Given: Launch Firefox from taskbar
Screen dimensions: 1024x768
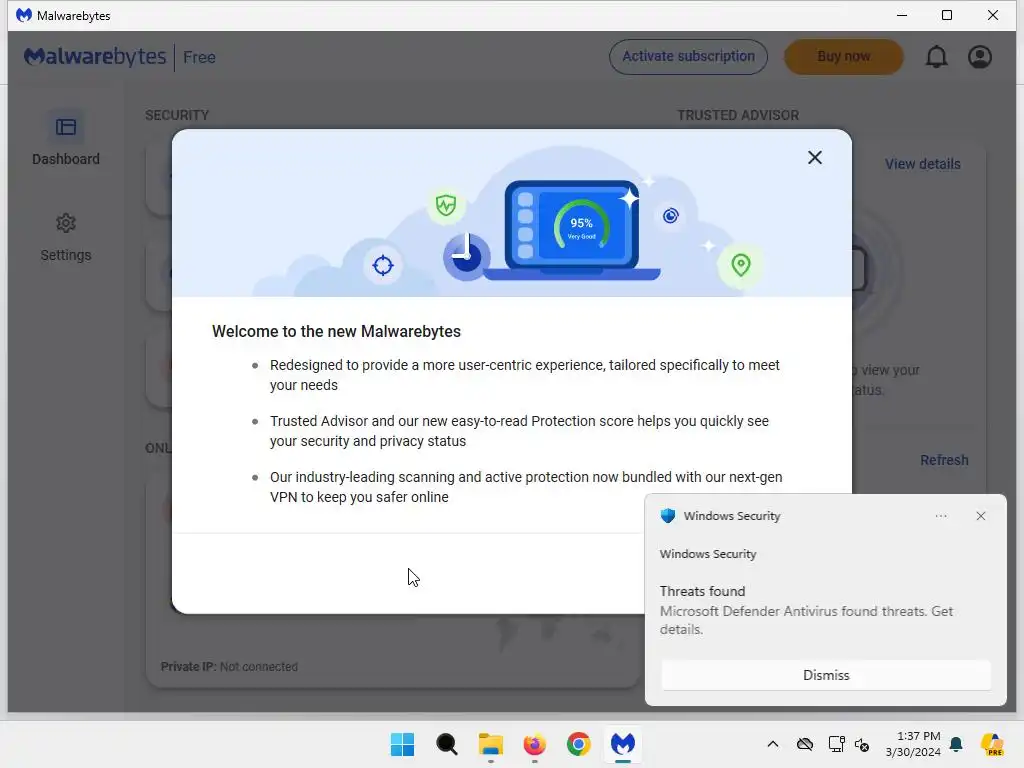Looking at the screenshot, I should [x=534, y=744].
